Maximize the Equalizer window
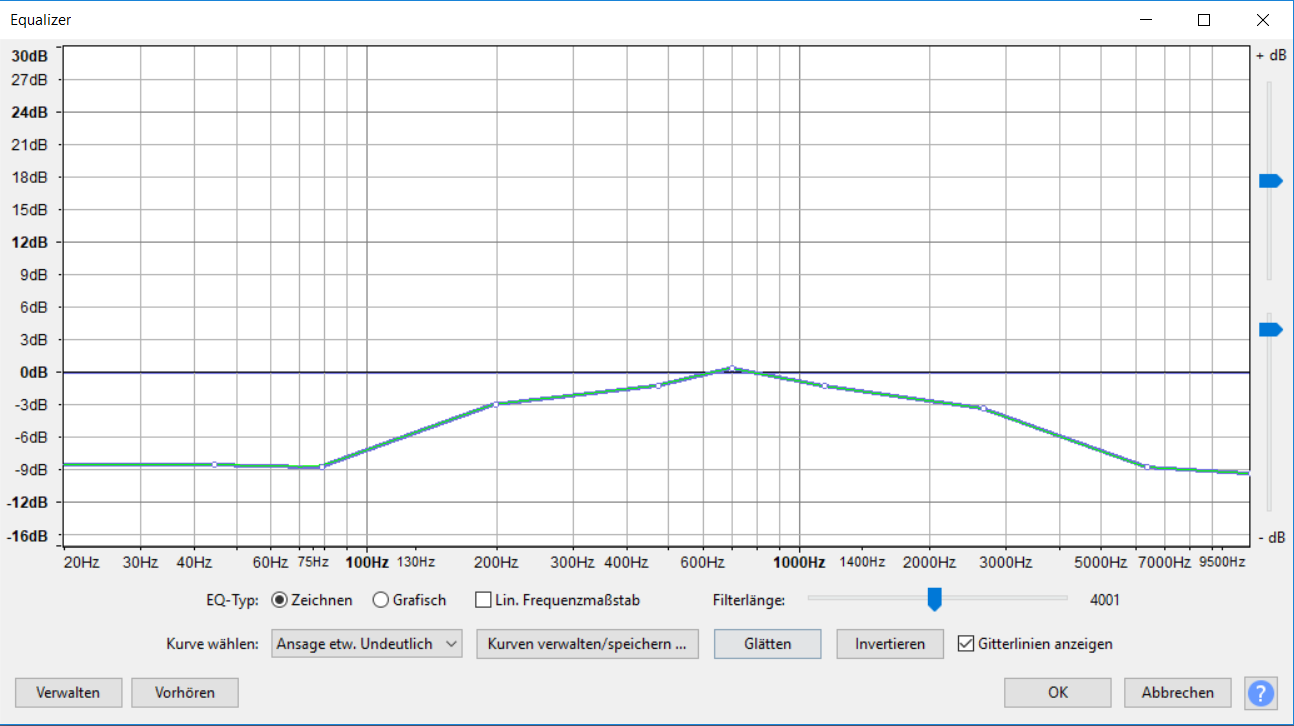Viewport: 1294px width, 726px height. [x=1204, y=20]
